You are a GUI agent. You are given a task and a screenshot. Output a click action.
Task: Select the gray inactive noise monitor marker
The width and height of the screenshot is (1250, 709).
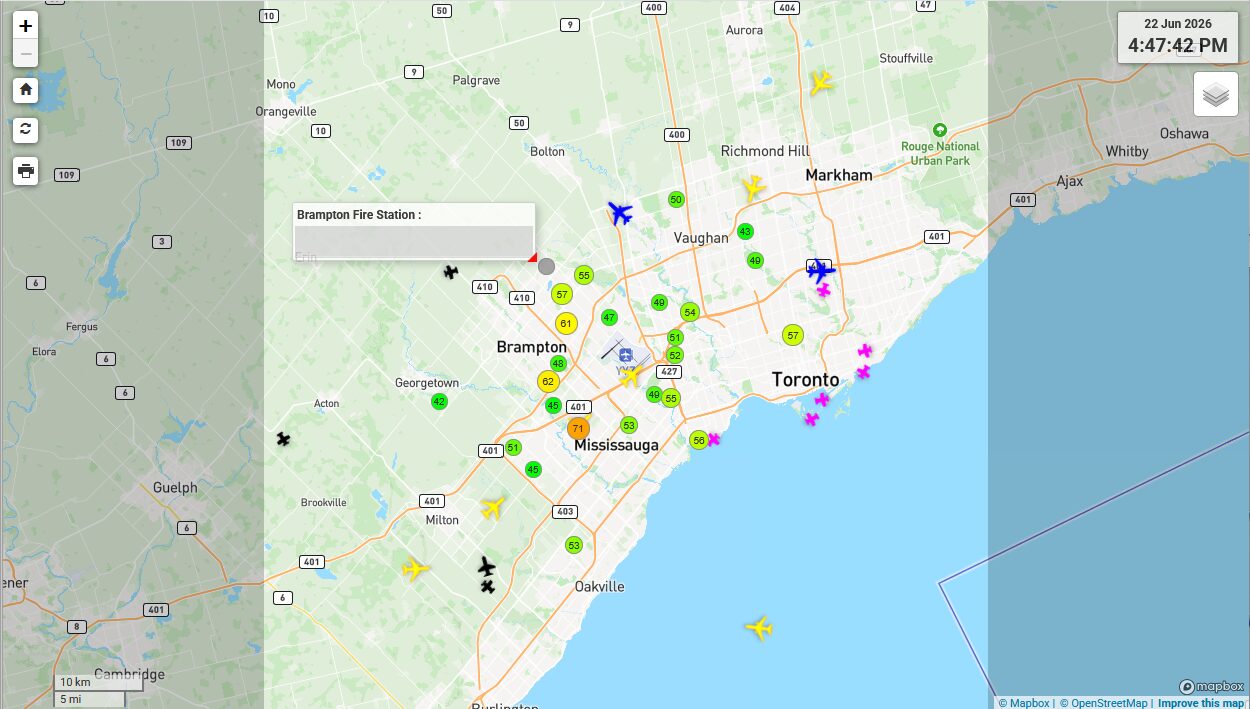click(546, 266)
